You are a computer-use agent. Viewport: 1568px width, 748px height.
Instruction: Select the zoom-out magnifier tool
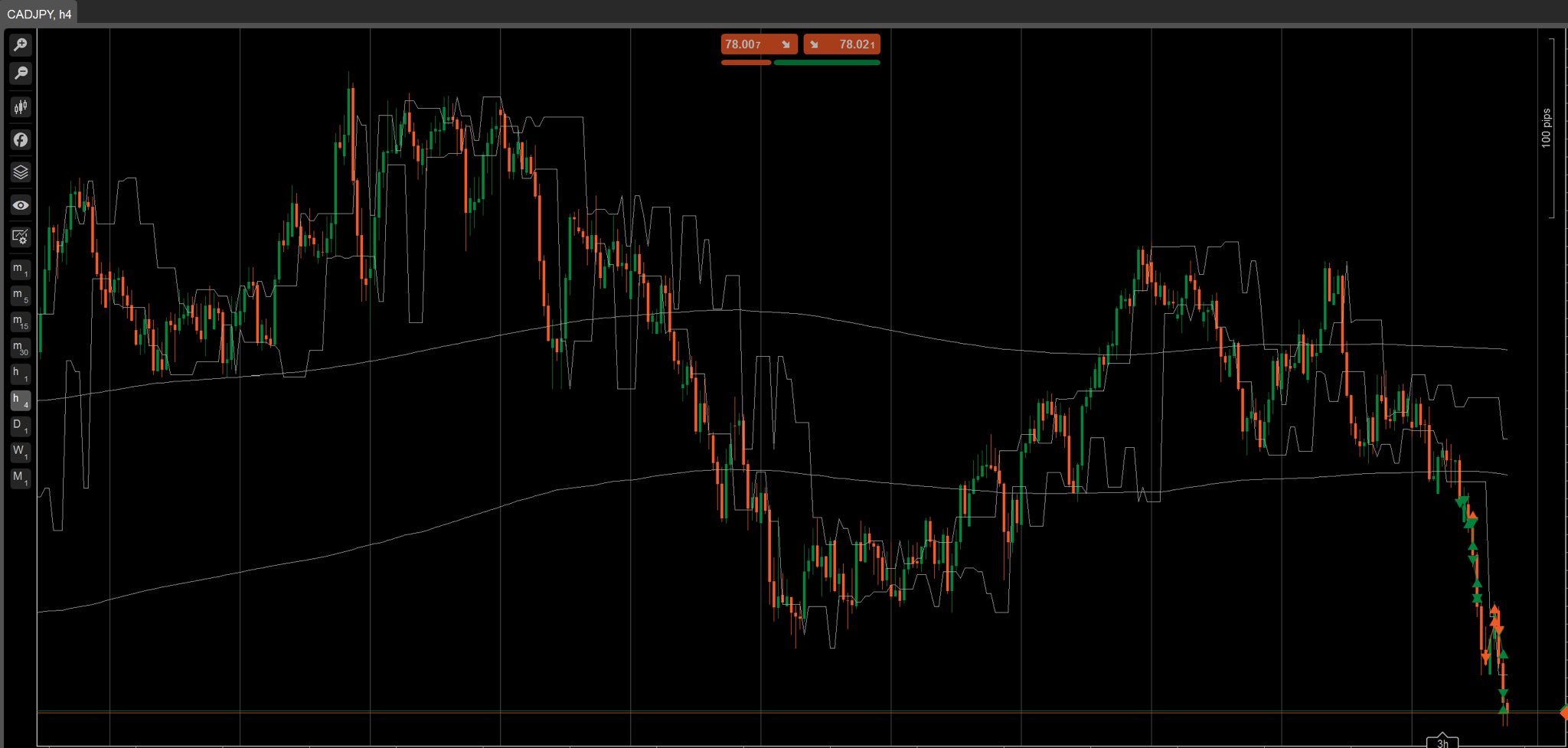coord(20,73)
